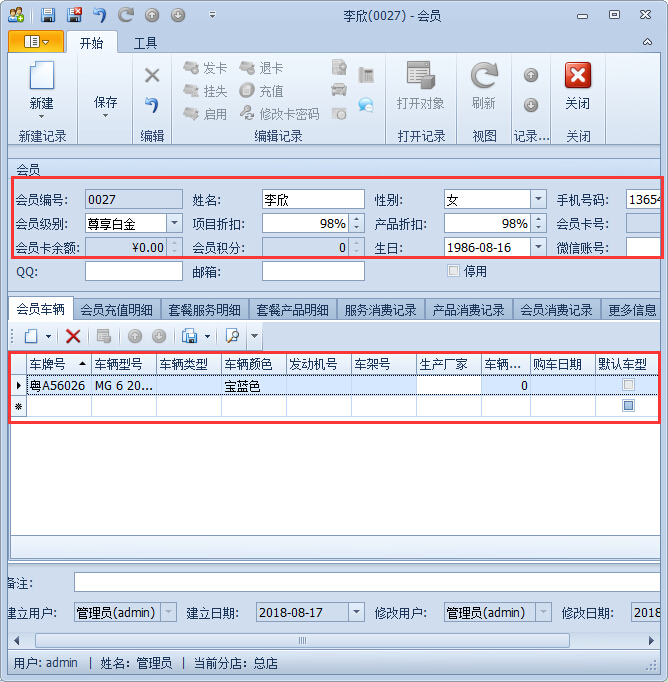Check 默认车型 box for 粤A56026 row
This screenshot has height=682, width=668.
click(x=628, y=385)
